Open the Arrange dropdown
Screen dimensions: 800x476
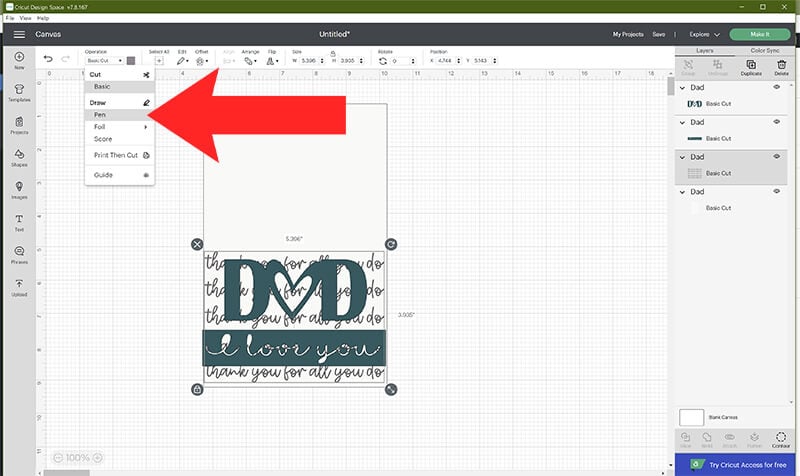pyautogui.click(x=249, y=61)
